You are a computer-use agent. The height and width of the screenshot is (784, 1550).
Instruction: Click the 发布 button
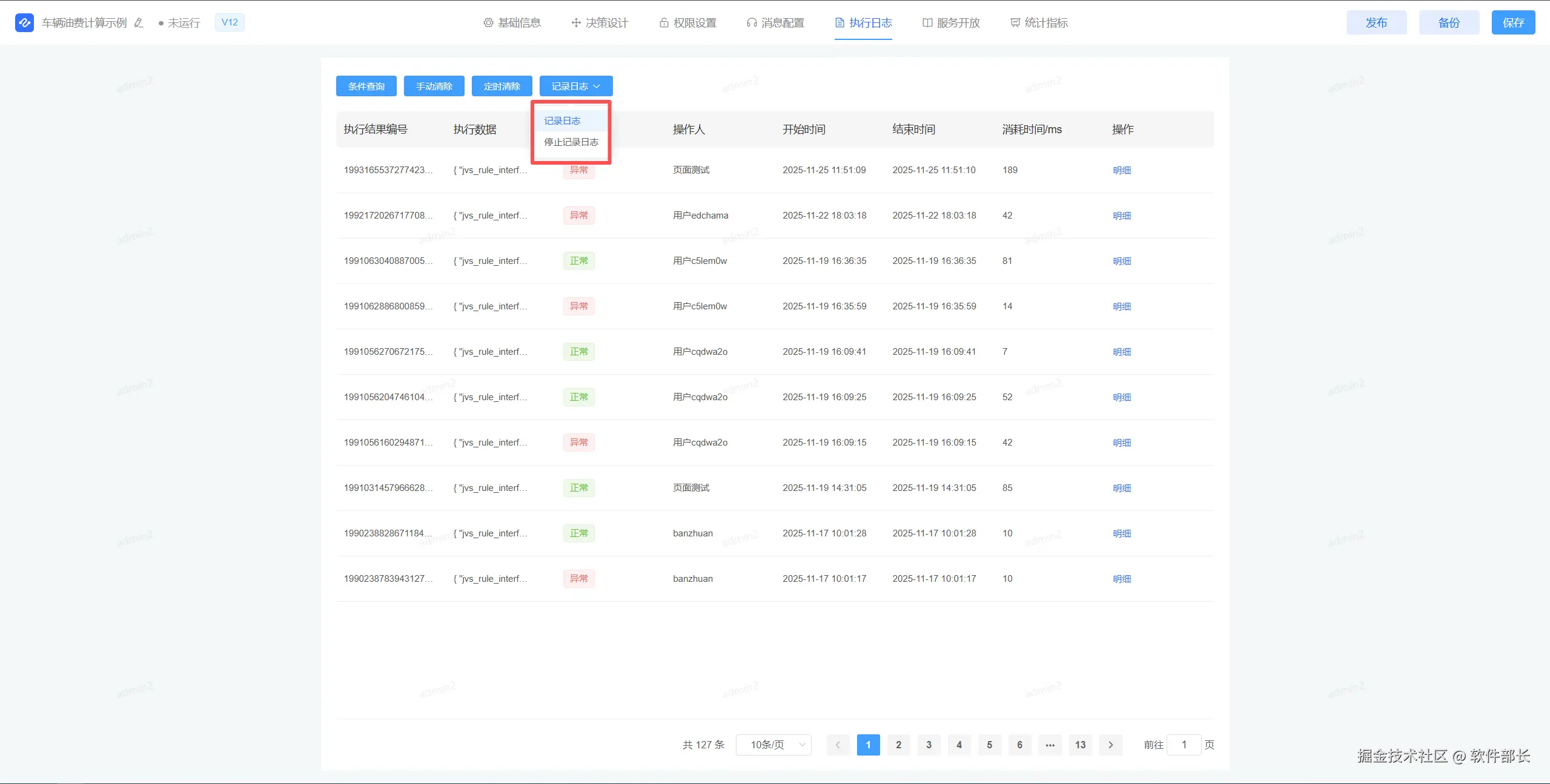pyautogui.click(x=1376, y=23)
